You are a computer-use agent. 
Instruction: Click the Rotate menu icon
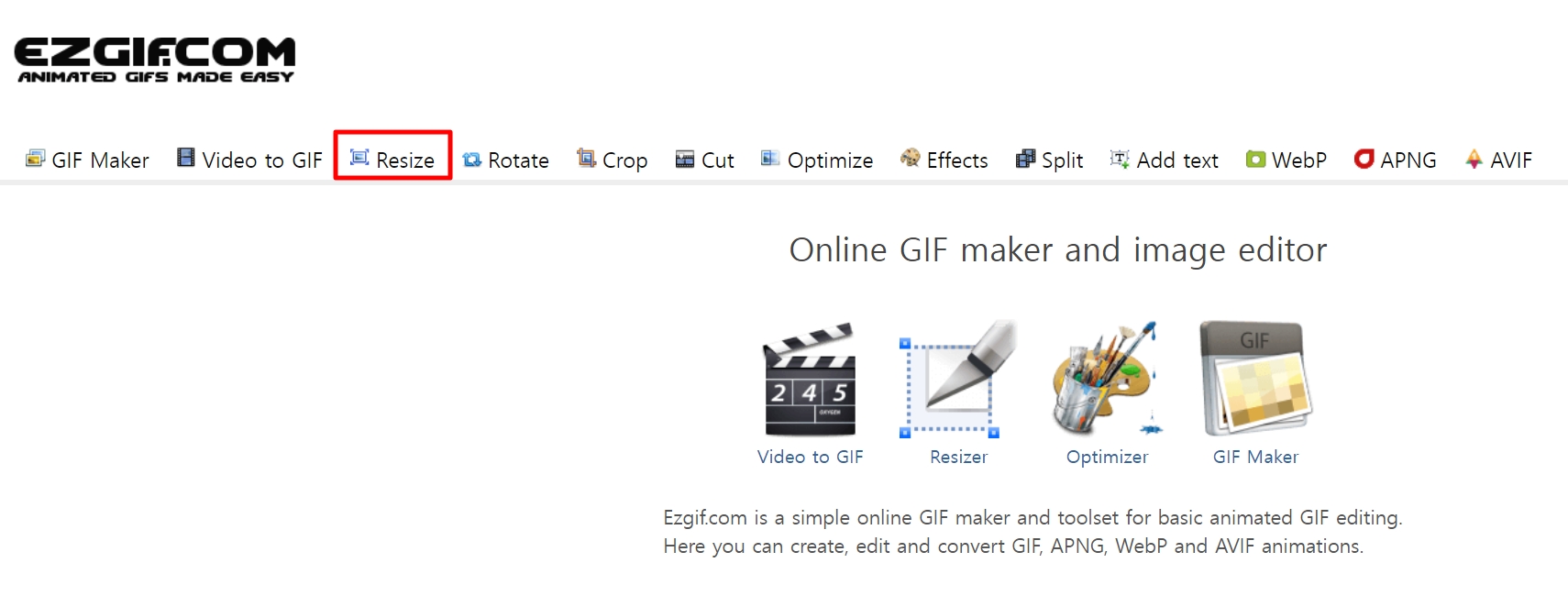(472, 160)
